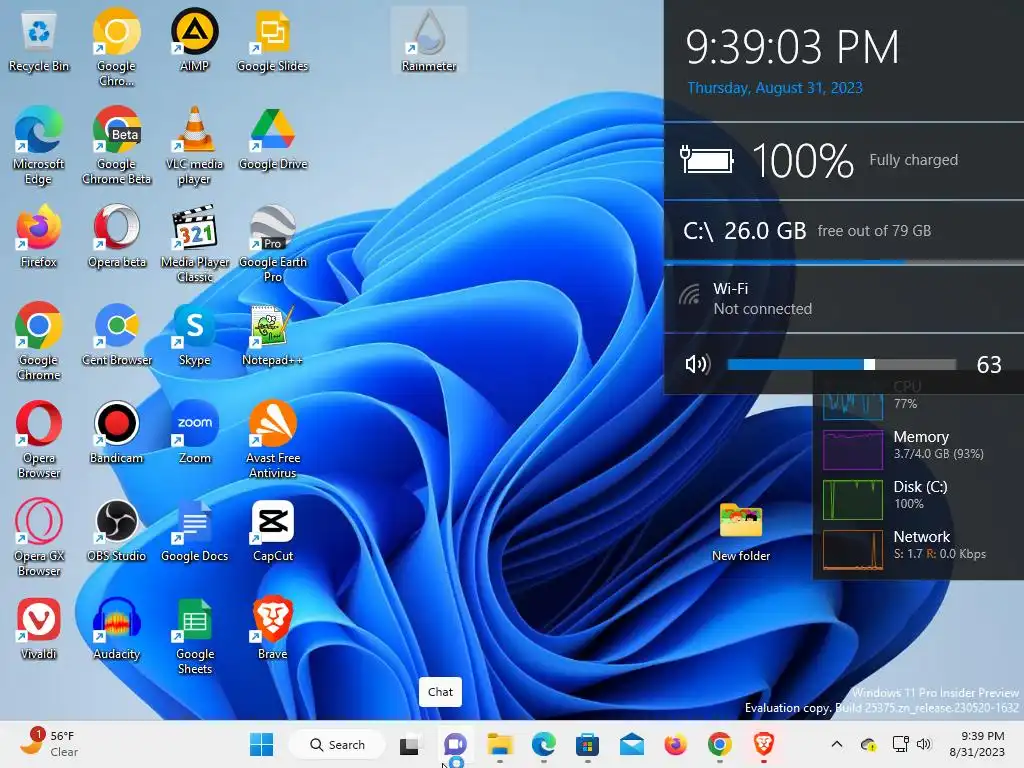This screenshot has height=768, width=1024.
Task: Open the Opera Browser desktop icon
Action: pyautogui.click(x=39, y=441)
